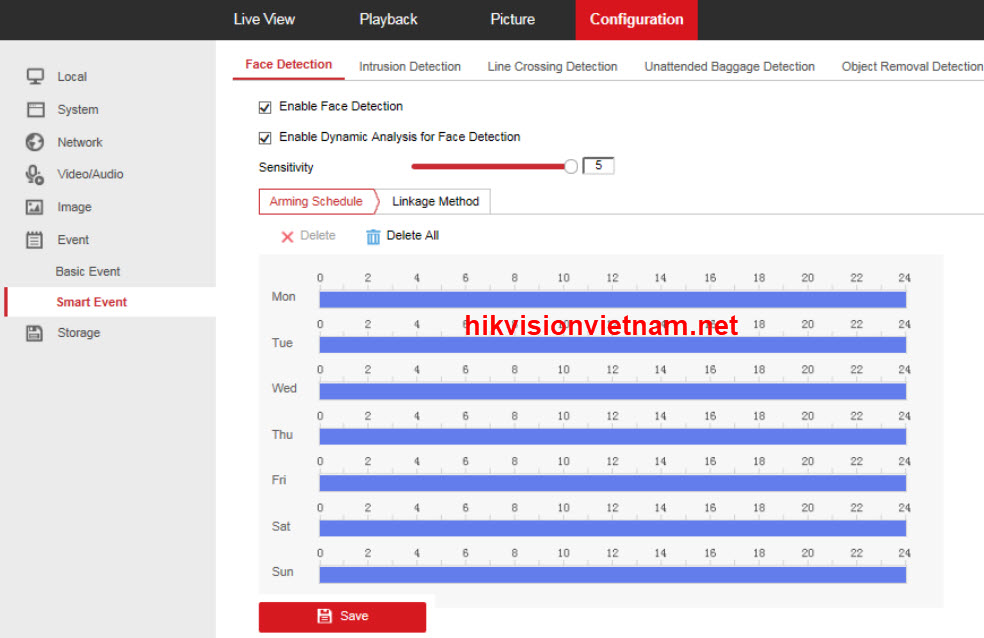Select Monday's blue schedule bar
This screenshot has width=984, height=638.
[612, 299]
